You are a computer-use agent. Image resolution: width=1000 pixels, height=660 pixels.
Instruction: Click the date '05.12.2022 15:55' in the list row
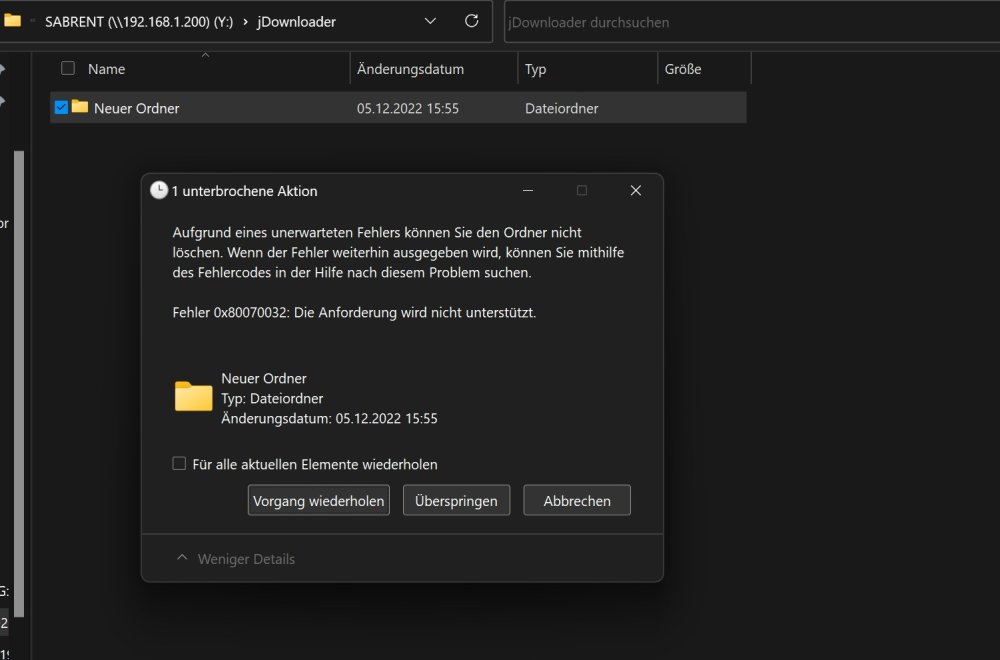(408, 108)
